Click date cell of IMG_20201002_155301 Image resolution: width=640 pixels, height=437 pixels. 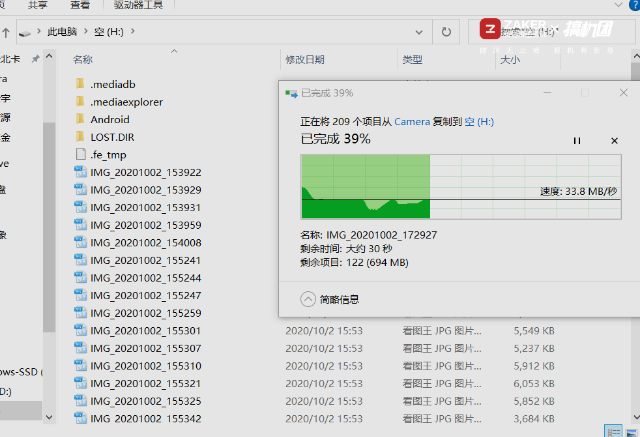[324, 331]
